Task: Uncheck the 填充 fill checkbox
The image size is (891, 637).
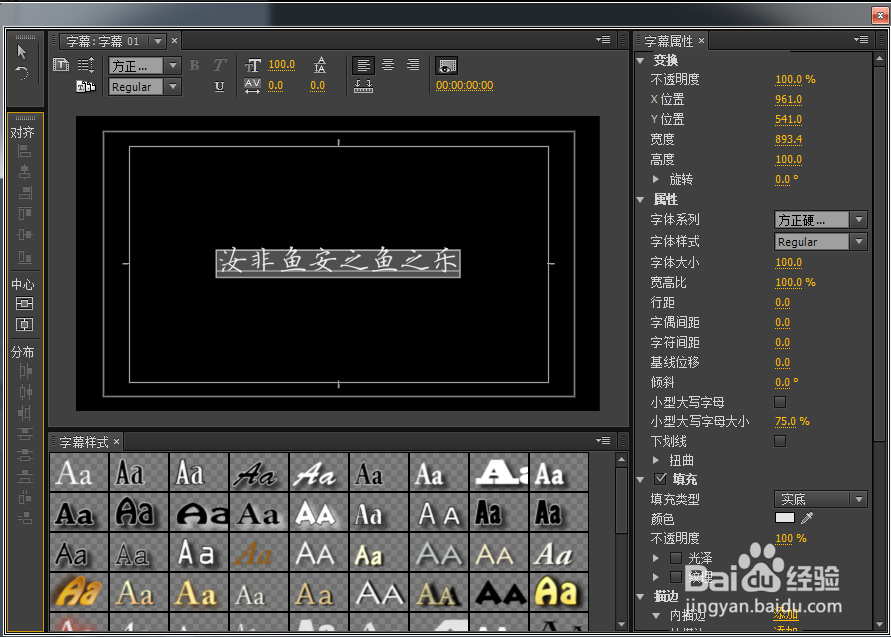Action: tap(660, 479)
